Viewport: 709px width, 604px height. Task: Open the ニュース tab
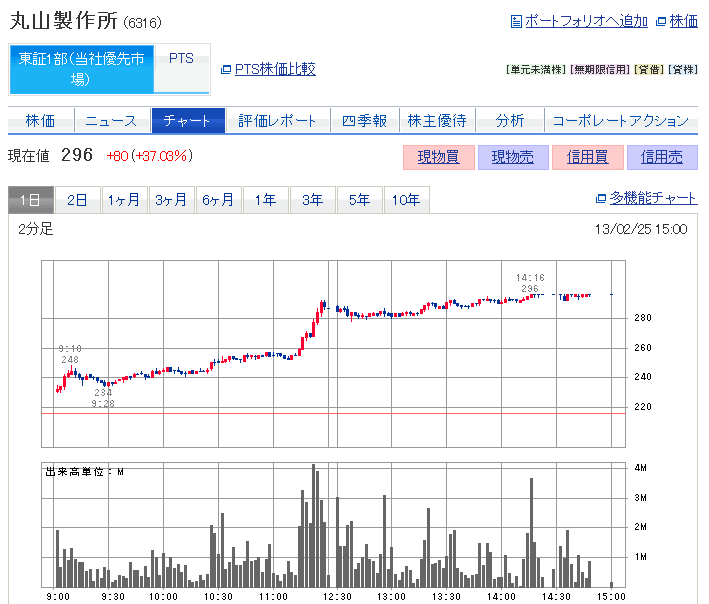[112, 121]
